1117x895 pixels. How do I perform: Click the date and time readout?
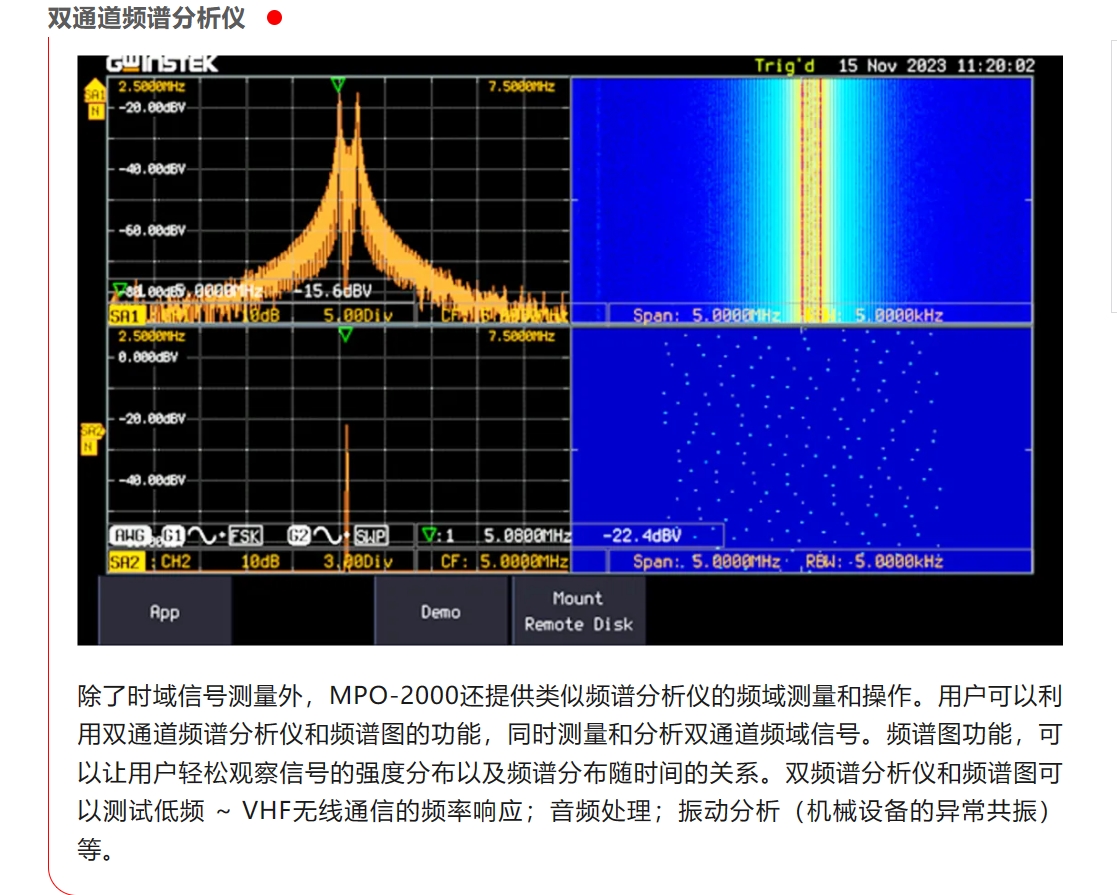[936, 66]
